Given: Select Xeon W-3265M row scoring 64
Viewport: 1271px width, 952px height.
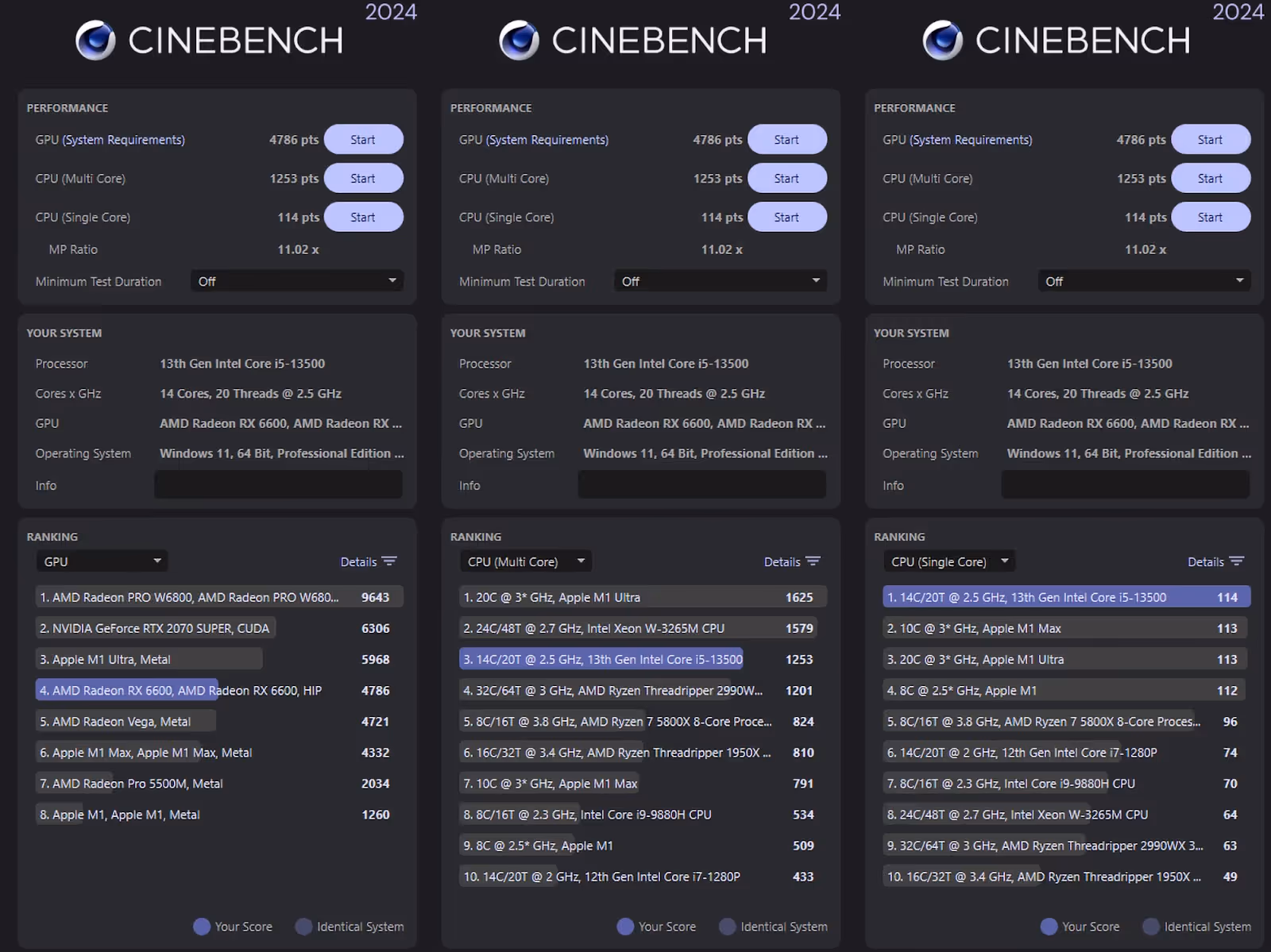Looking at the screenshot, I should pos(1067,814).
